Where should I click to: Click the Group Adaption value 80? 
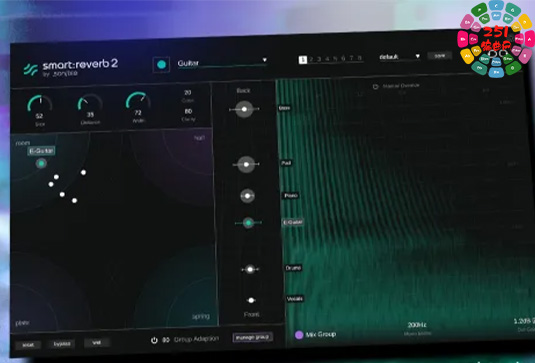tap(166, 340)
